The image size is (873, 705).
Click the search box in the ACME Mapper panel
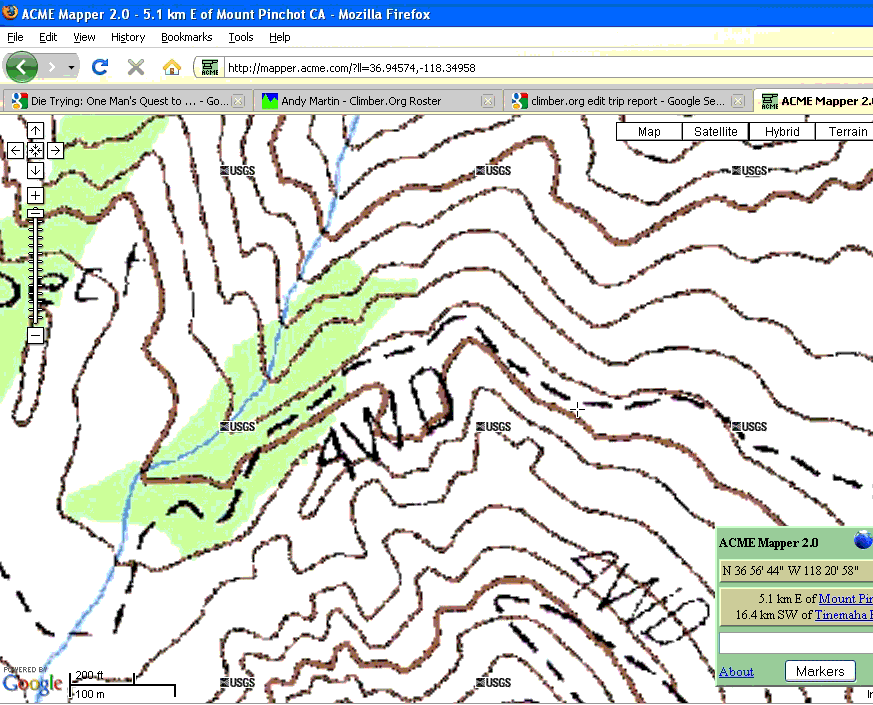pos(795,642)
